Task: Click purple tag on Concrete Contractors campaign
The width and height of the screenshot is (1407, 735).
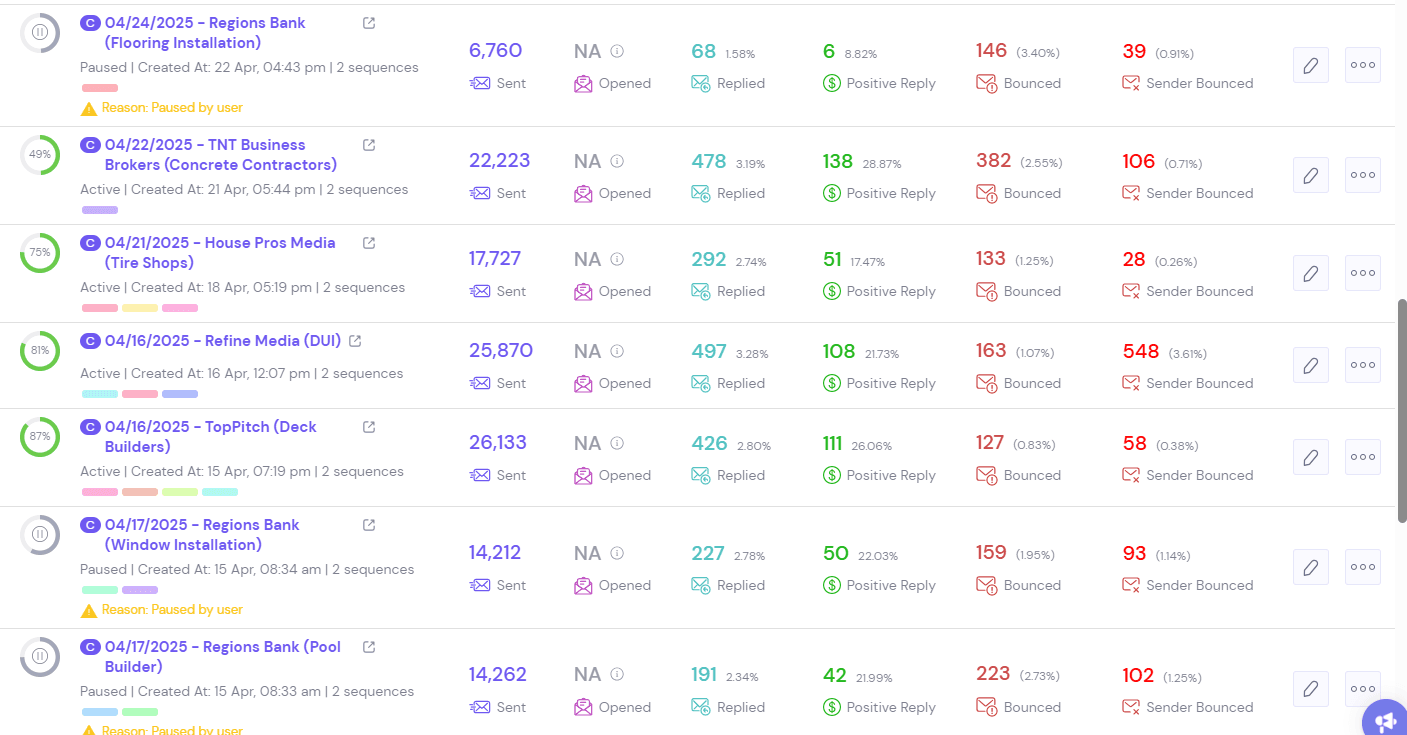Action: click(100, 210)
